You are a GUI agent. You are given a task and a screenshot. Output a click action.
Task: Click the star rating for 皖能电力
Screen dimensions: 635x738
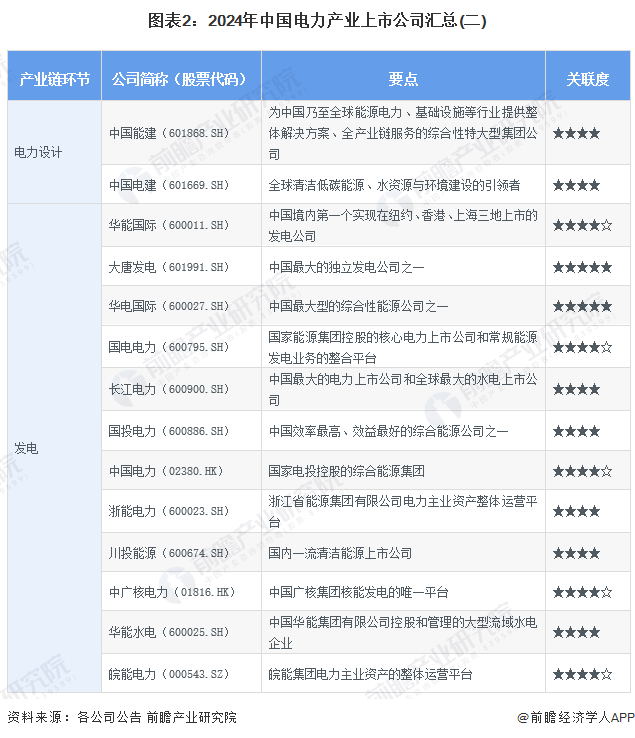pyautogui.click(x=582, y=674)
